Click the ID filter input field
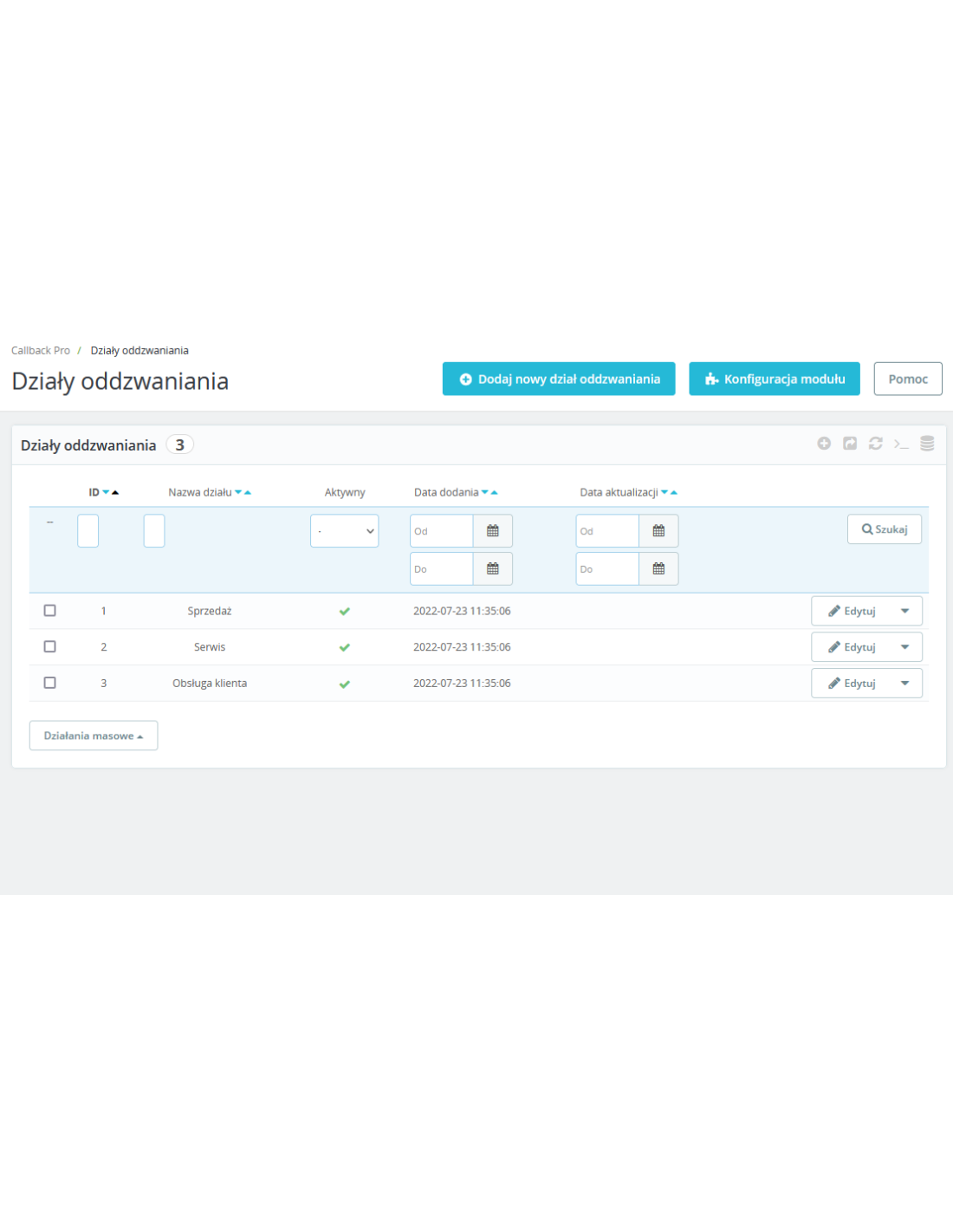Viewport: 953px width, 1232px height. pos(88,531)
